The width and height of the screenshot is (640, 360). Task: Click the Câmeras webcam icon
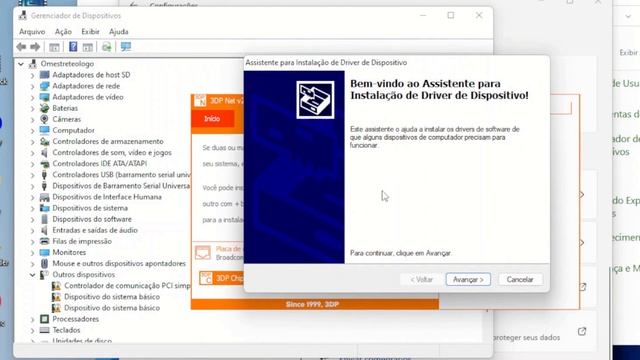[44, 119]
